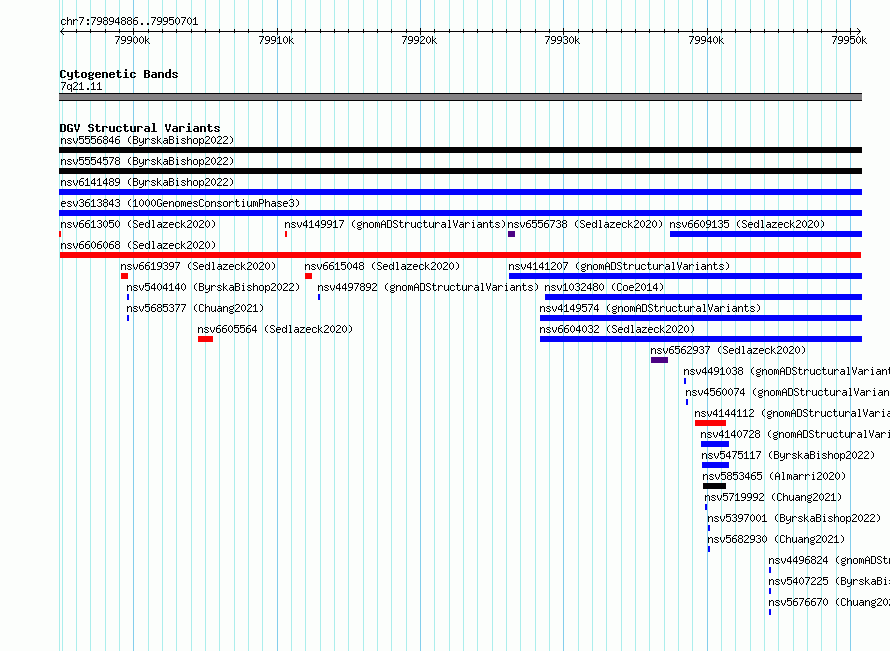Viewport: 890px width, 651px height.
Task: Click the nsv6562937 purple variant bar
Action: point(660,360)
